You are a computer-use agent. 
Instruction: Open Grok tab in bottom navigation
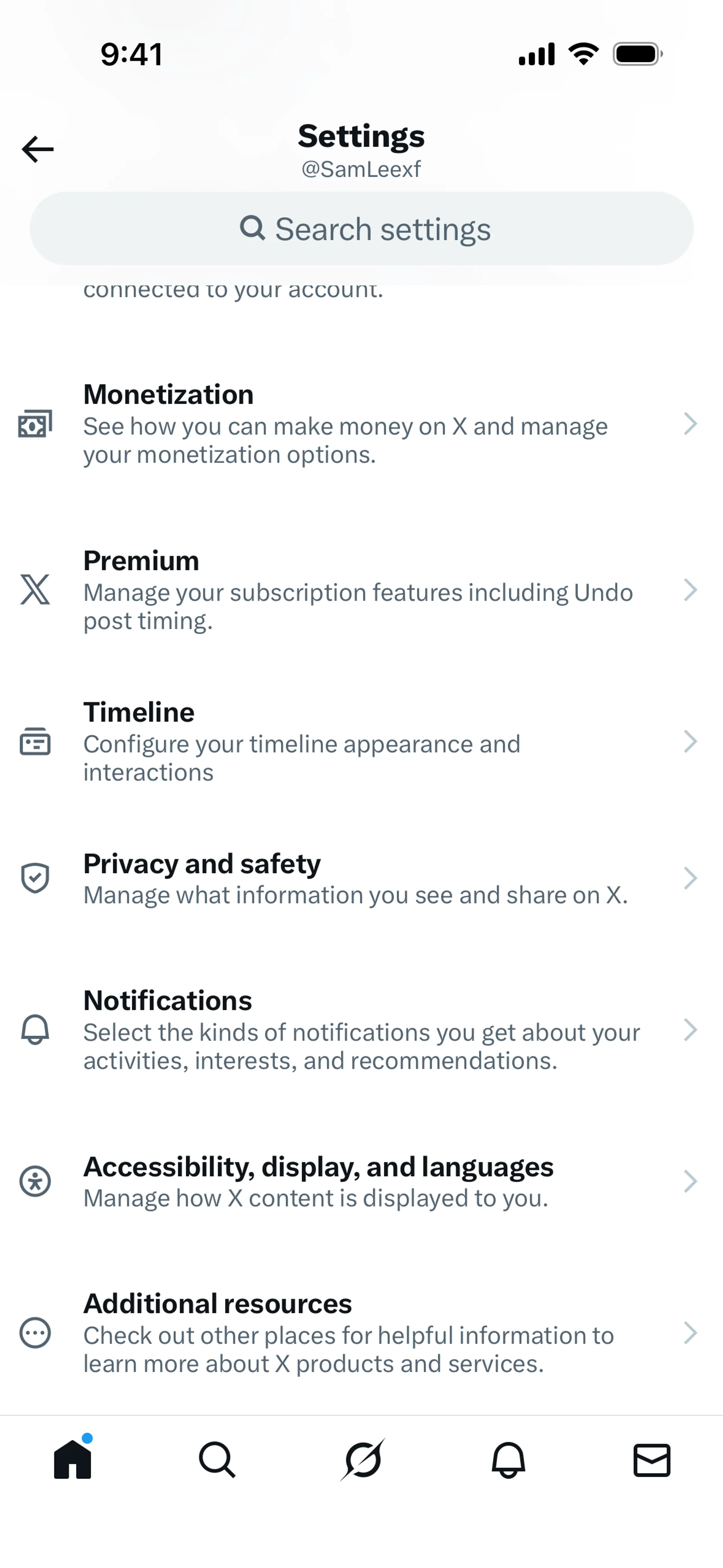click(x=363, y=1459)
